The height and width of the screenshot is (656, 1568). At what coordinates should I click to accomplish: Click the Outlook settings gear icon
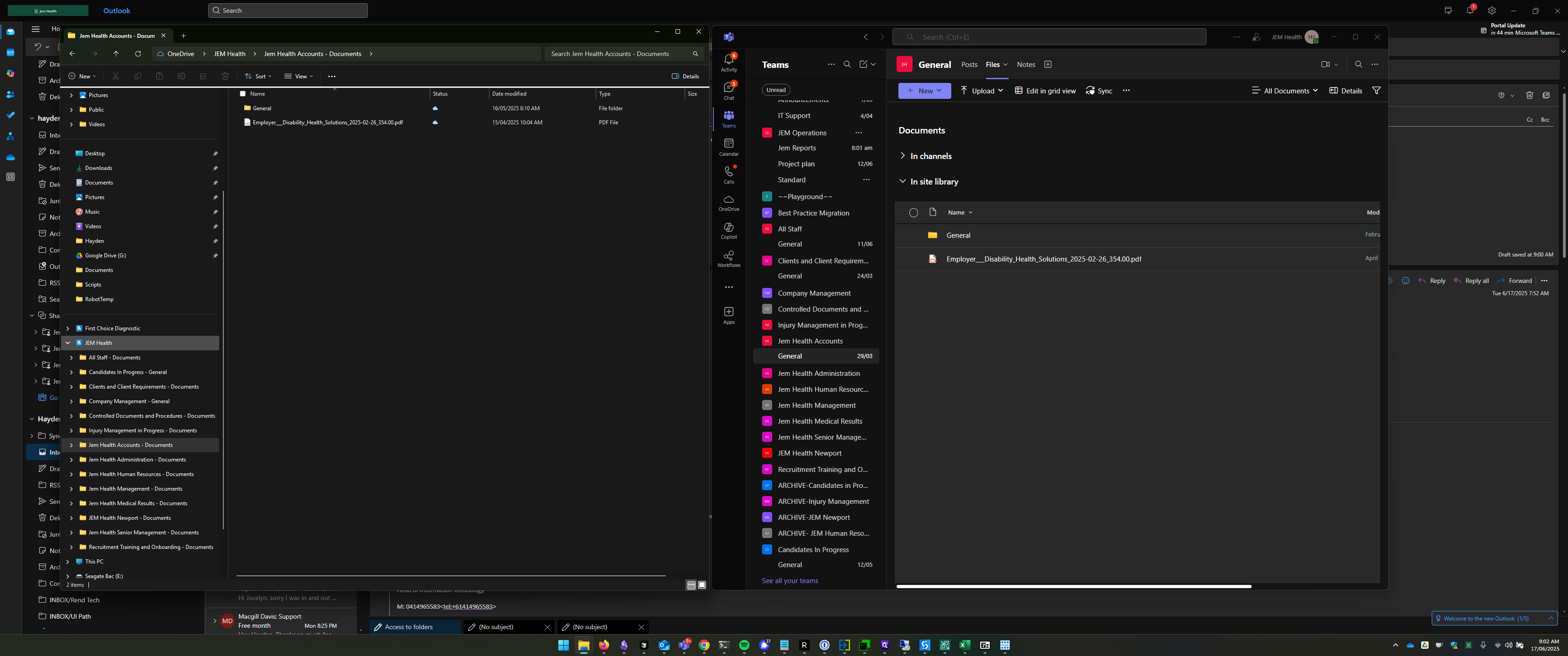coord(1491,11)
